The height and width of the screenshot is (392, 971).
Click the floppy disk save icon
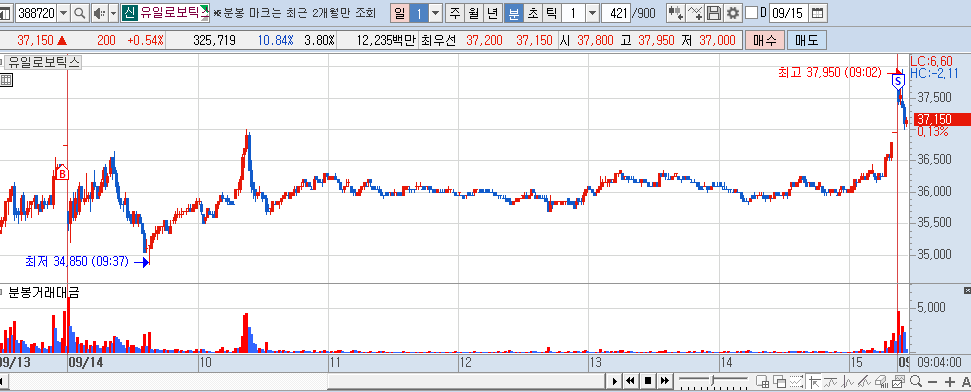point(713,13)
